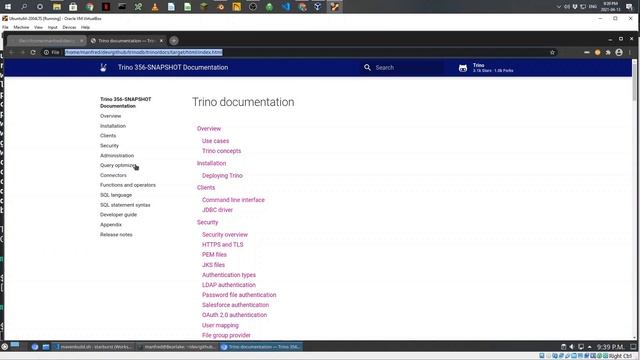Viewport: 640px width, 360px height.
Task: Launch VLC media player cone icon
Action: 155,7
